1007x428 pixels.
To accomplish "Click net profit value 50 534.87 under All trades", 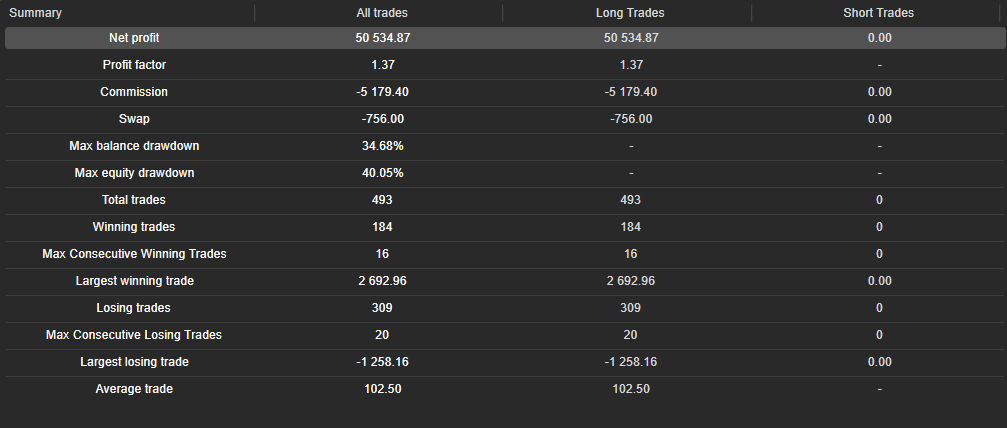I will (x=382, y=38).
